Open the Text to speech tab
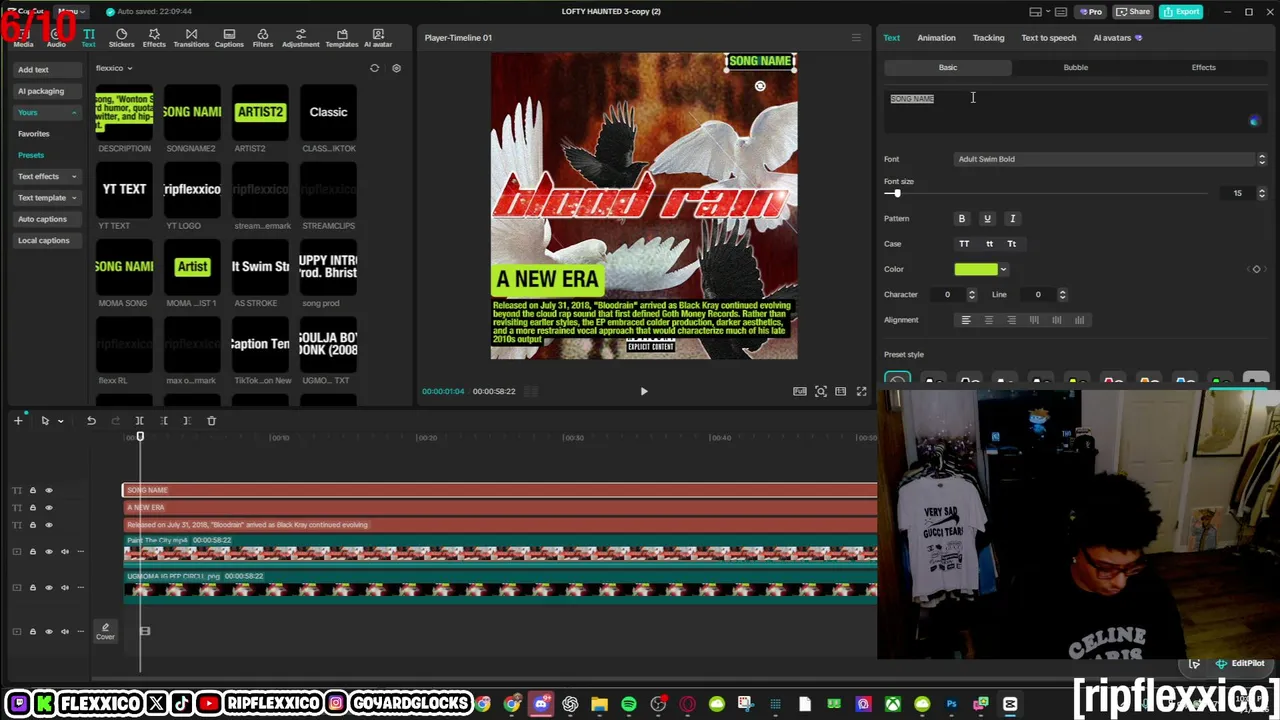 (x=1048, y=38)
